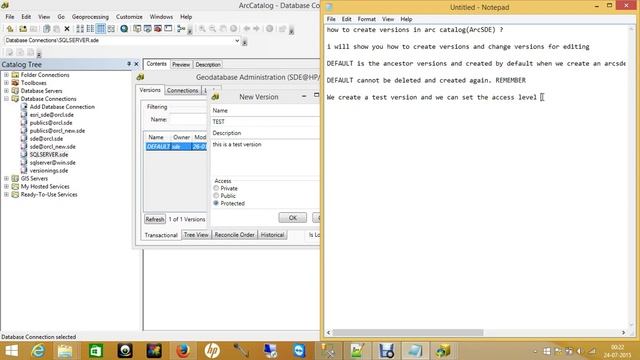
Task: Switch to Large Icons view
Action: tap(80, 29)
